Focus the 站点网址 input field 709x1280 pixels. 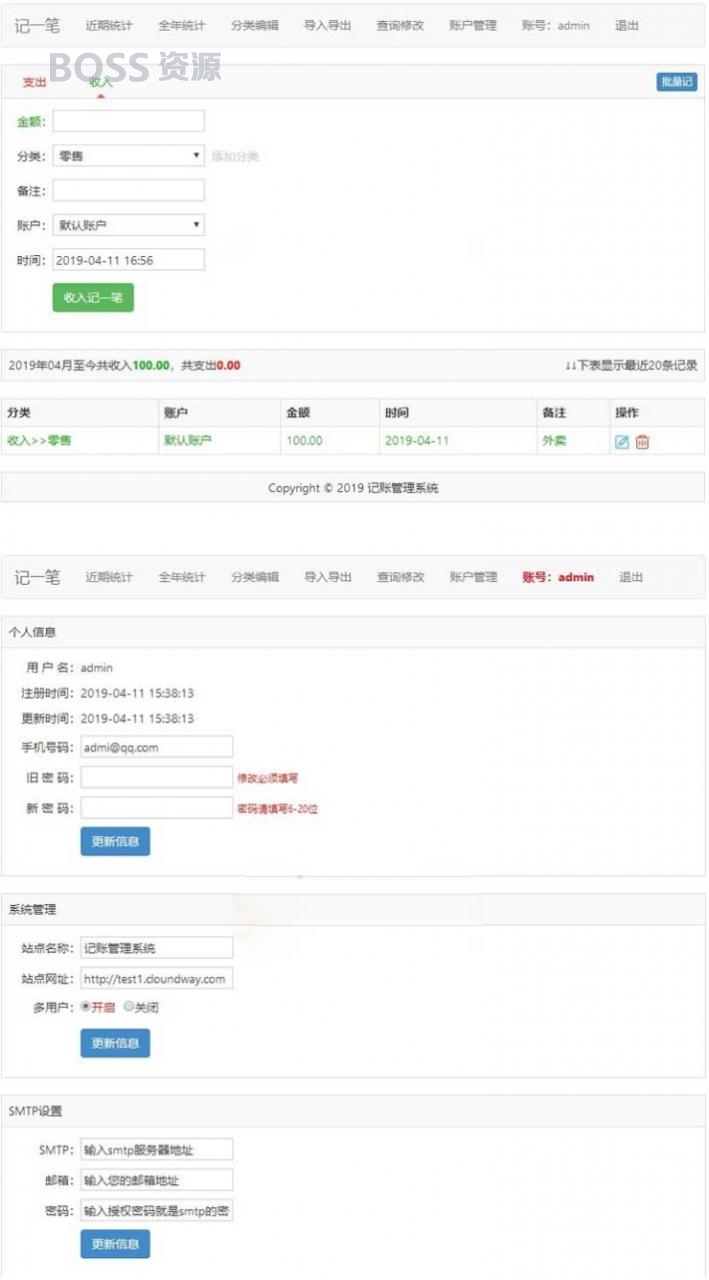click(157, 978)
